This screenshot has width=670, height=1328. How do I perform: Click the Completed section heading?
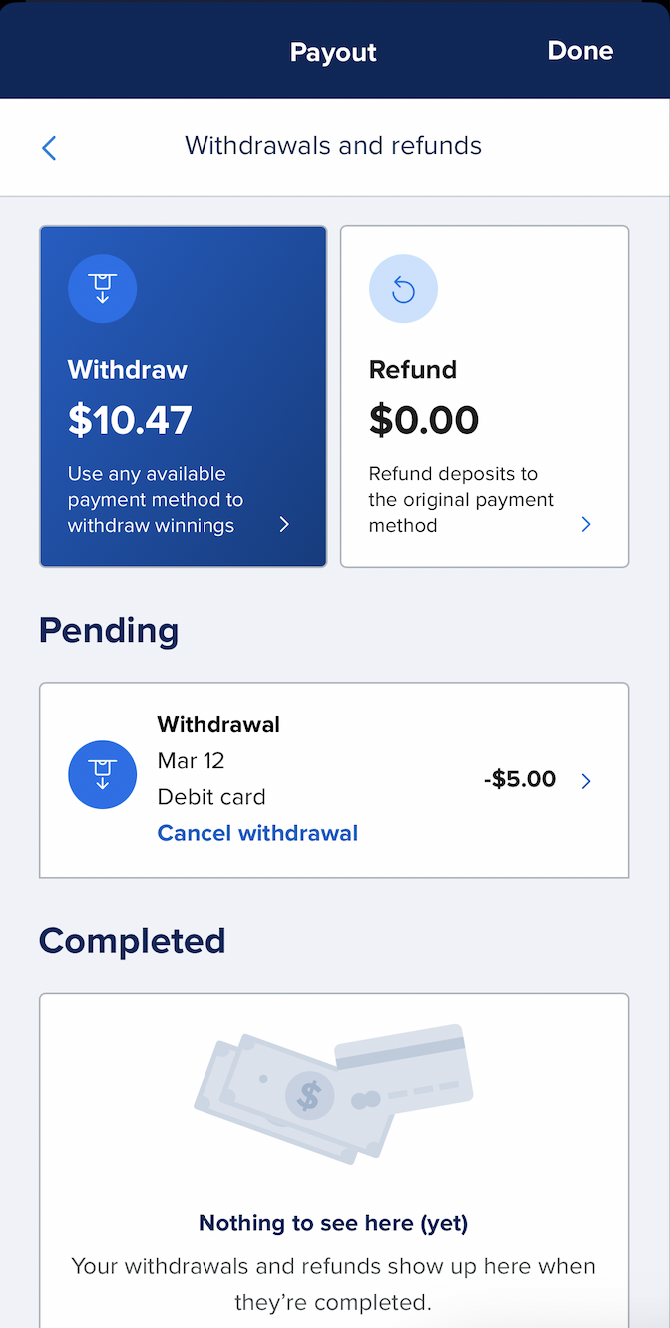pyautogui.click(x=131, y=940)
